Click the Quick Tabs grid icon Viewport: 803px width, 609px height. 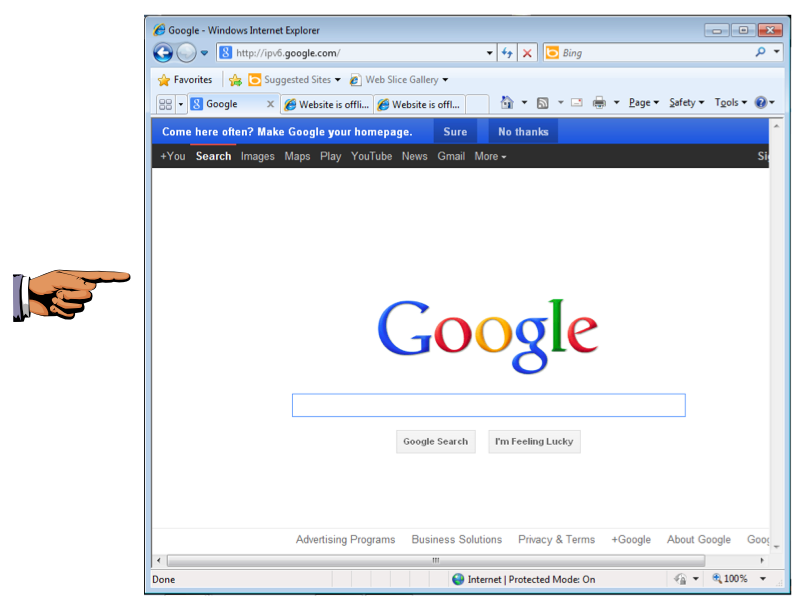(x=165, y=104)
